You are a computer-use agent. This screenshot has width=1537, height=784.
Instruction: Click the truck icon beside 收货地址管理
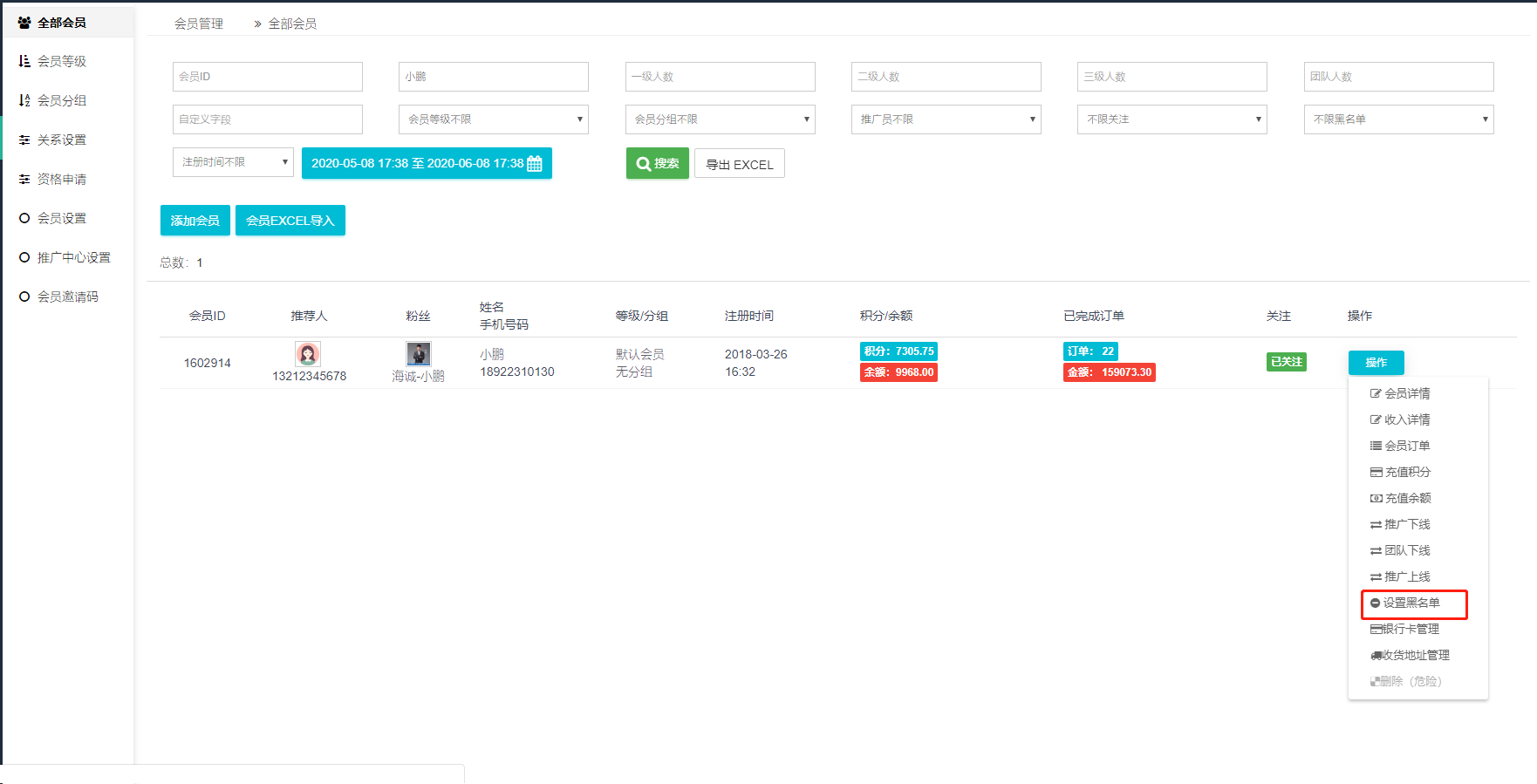(x=1376, y=655)
